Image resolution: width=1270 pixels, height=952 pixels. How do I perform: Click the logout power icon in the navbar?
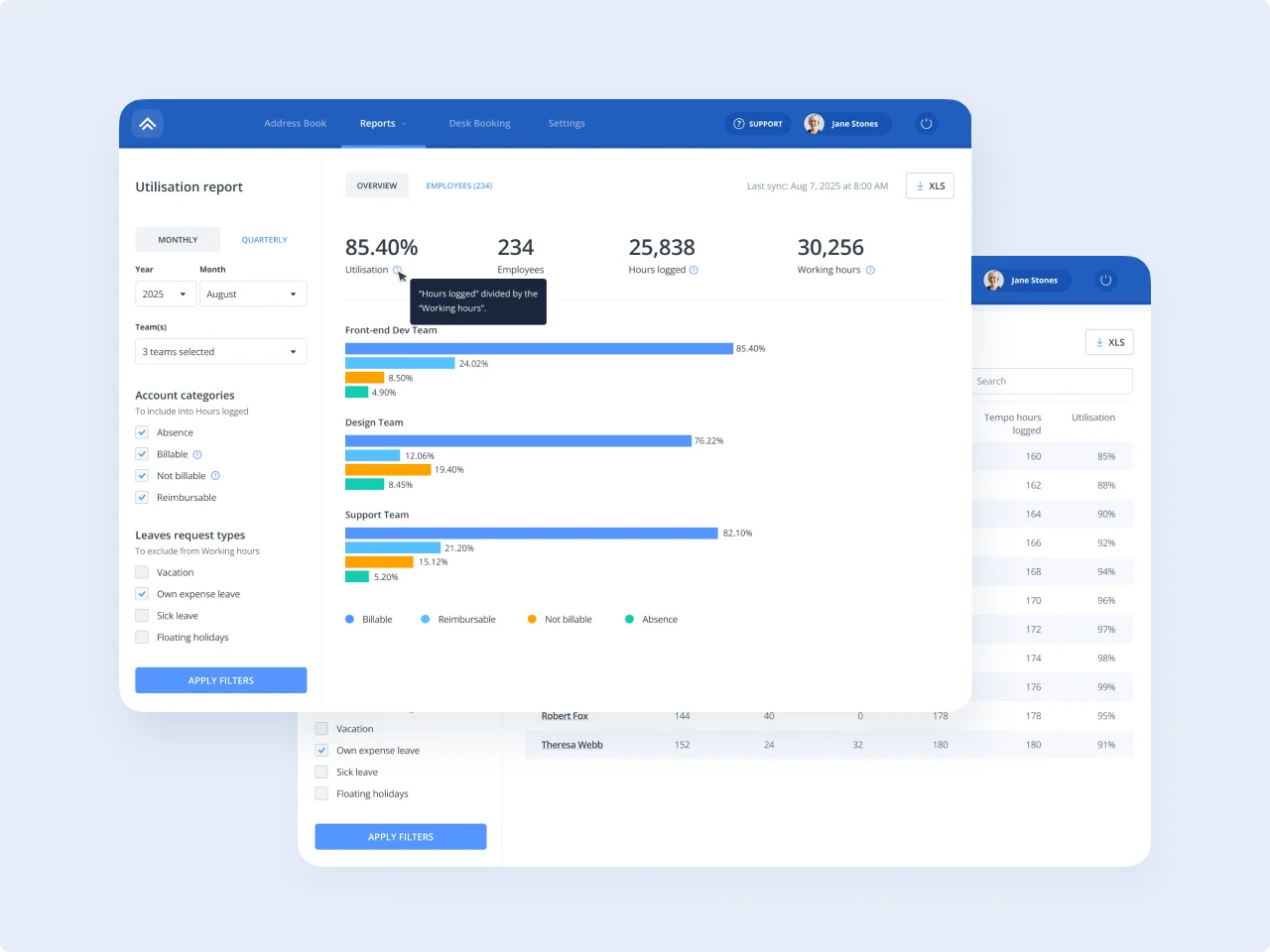[926, 123]
